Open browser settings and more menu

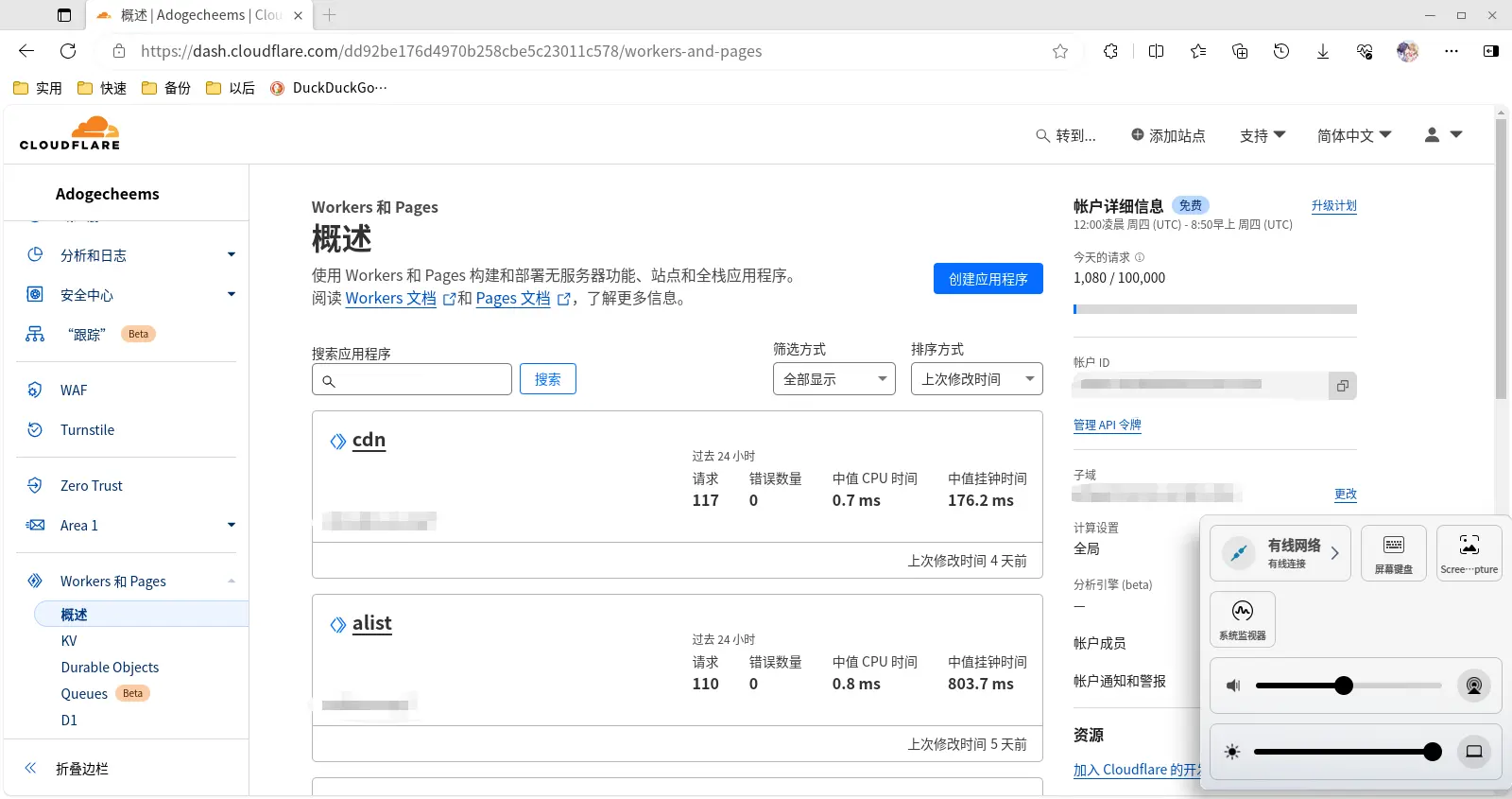coord(1452,51)
